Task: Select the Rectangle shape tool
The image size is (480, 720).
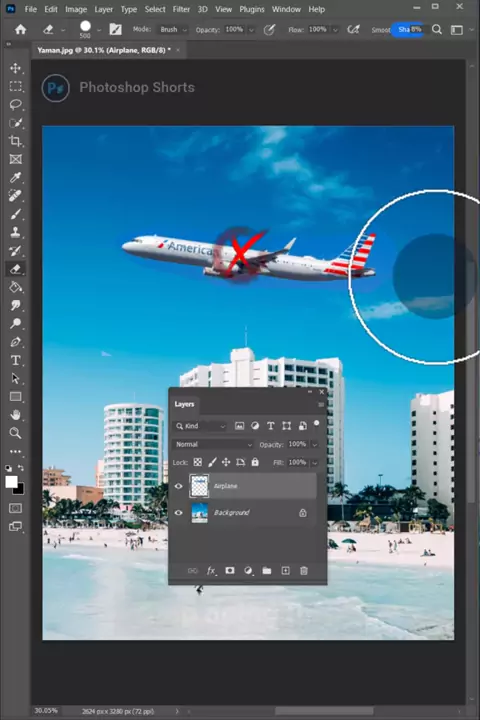Action: click(16, 397)
